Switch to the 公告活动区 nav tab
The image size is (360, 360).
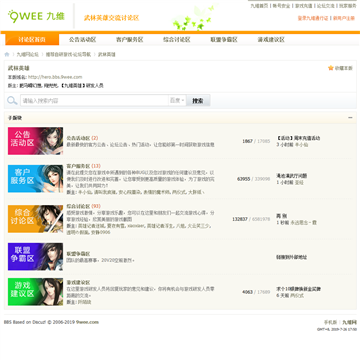coord(82,40)
